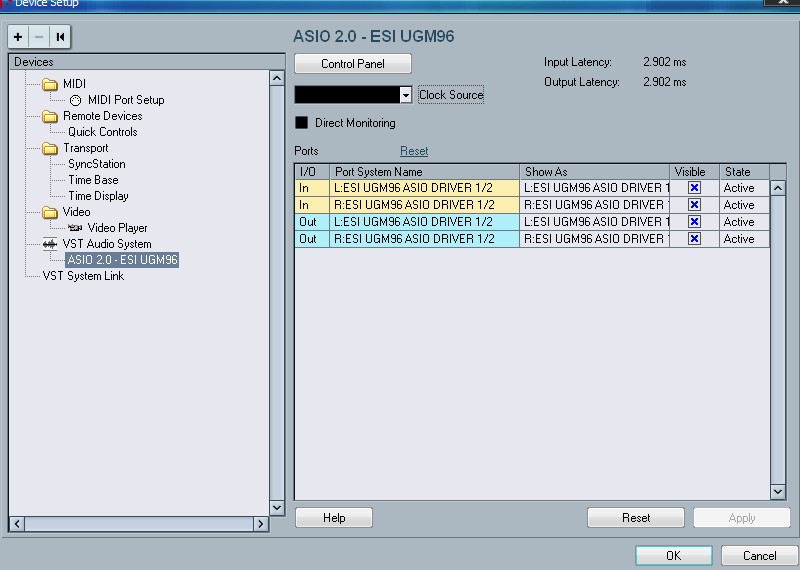
Task: Select VST Audio System in the tree
Action: pyautogui.click(x=107, y=244)
